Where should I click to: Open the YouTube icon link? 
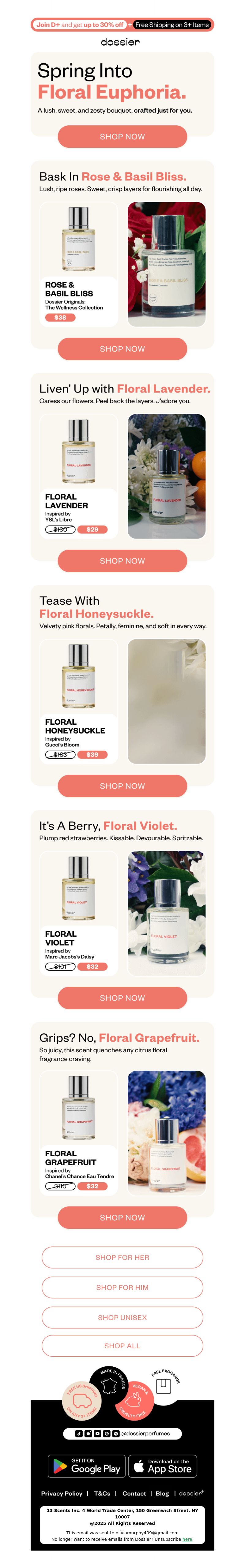click(97, 1433)
